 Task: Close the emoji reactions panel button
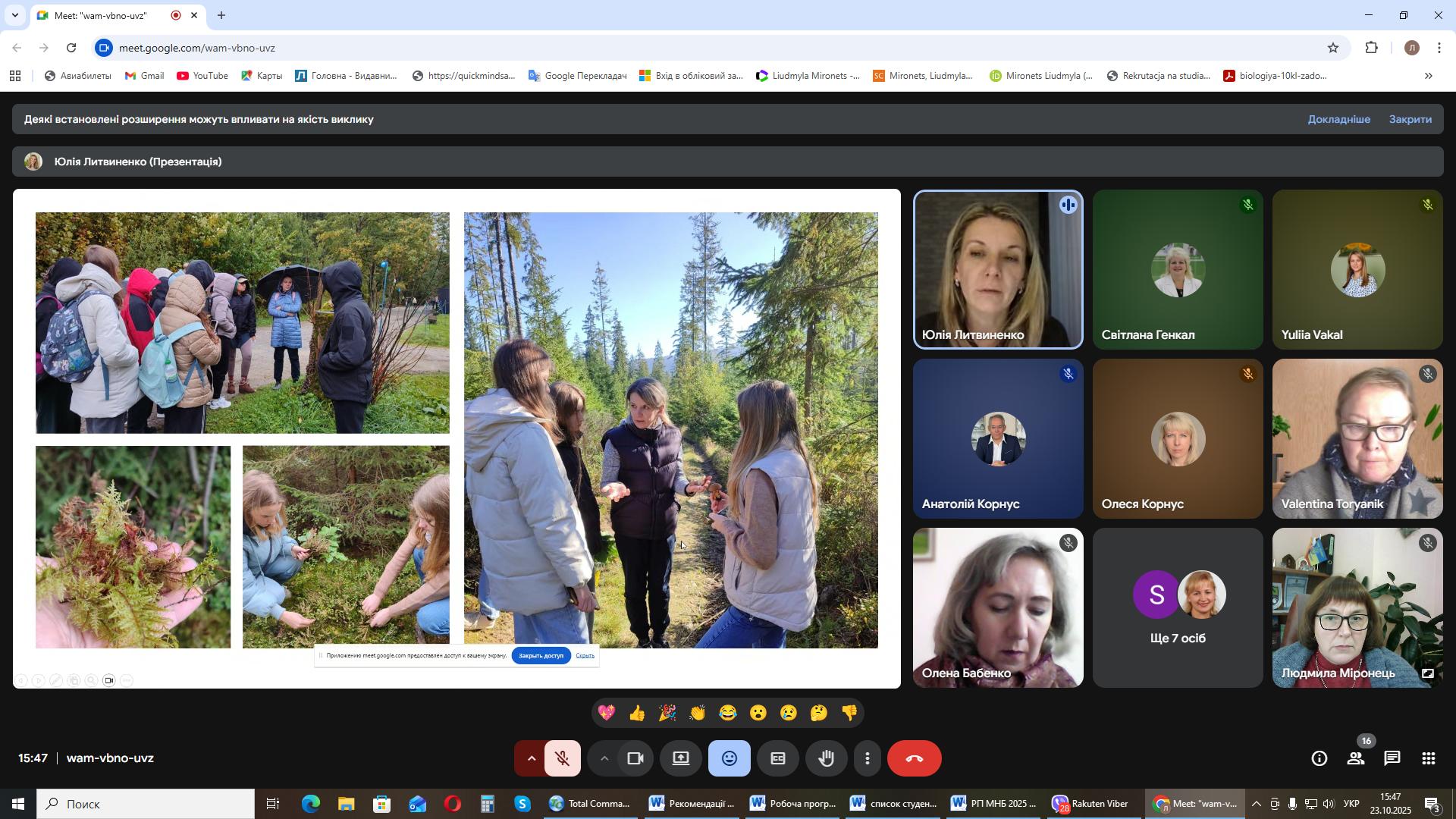click(x=729, y=759)
